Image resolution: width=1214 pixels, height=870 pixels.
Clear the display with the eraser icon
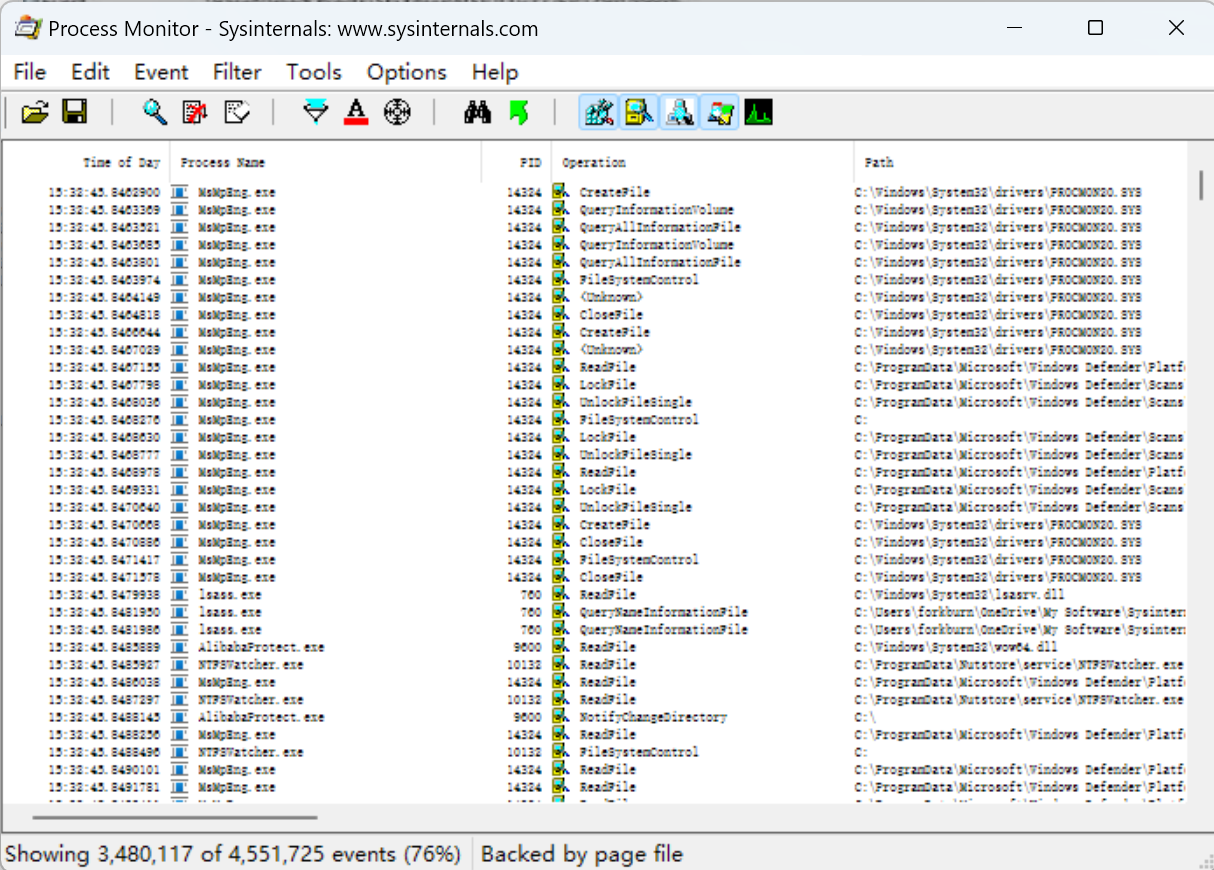236,112
